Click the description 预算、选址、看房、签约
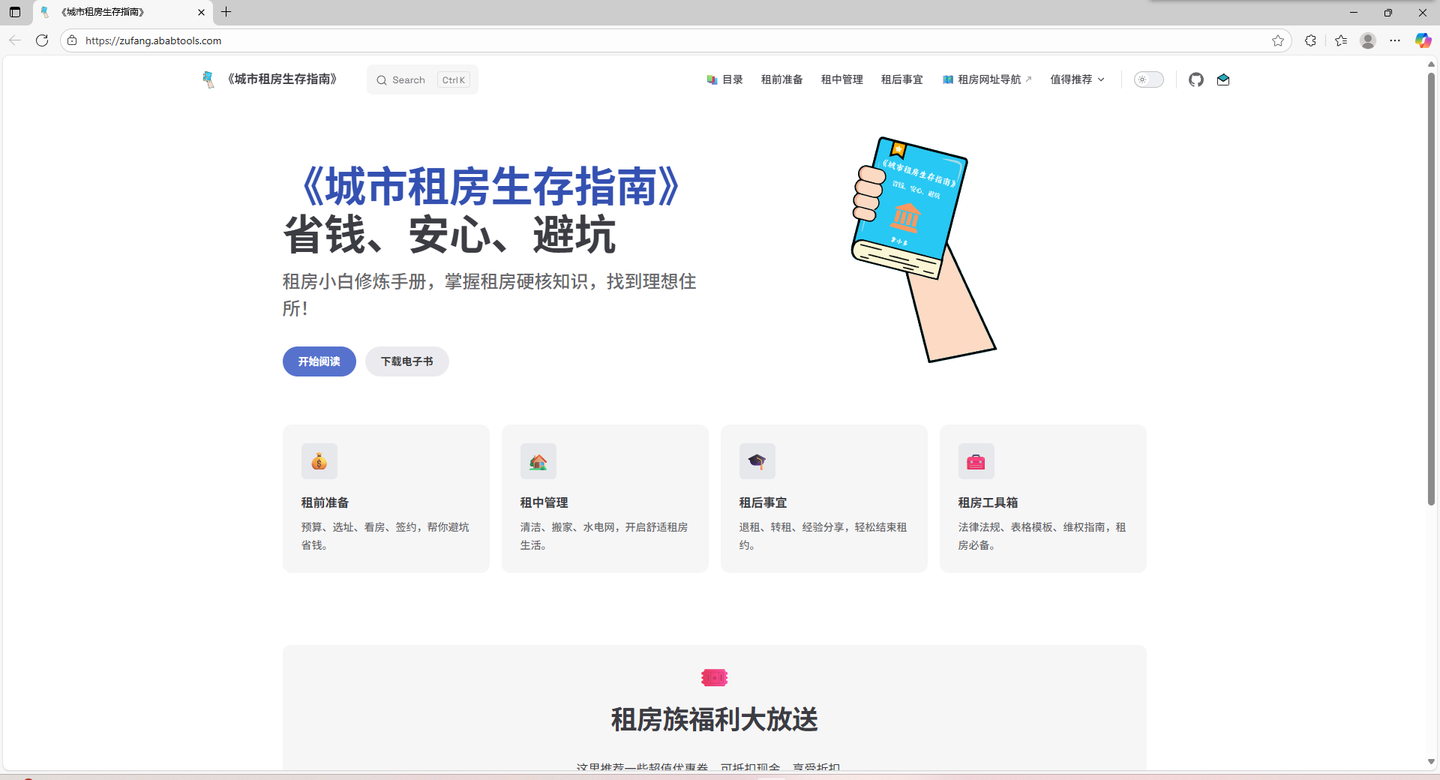The image size is (1440, 780). [385, 536]
